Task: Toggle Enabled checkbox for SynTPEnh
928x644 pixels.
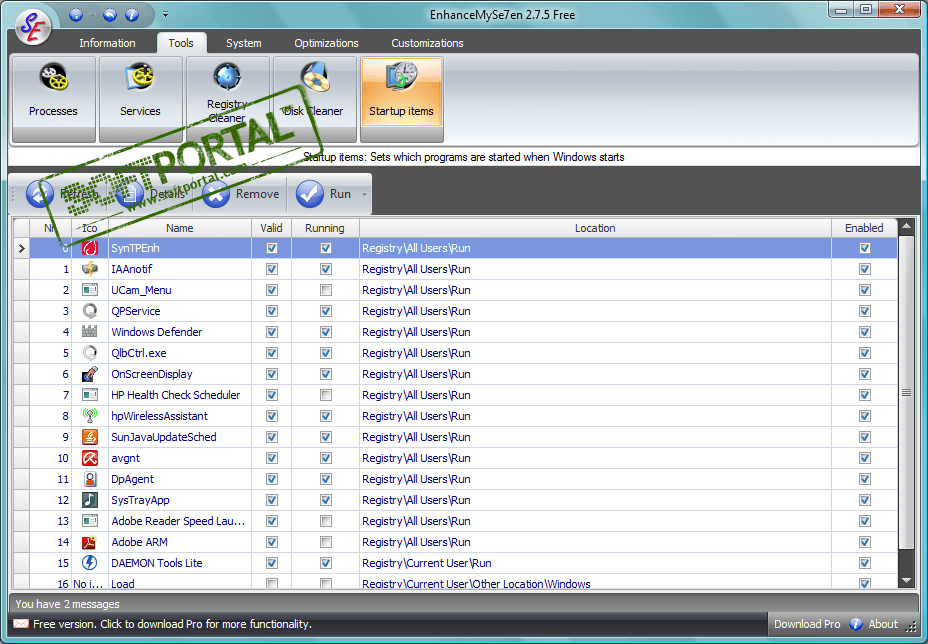Action: pos(865,249)
